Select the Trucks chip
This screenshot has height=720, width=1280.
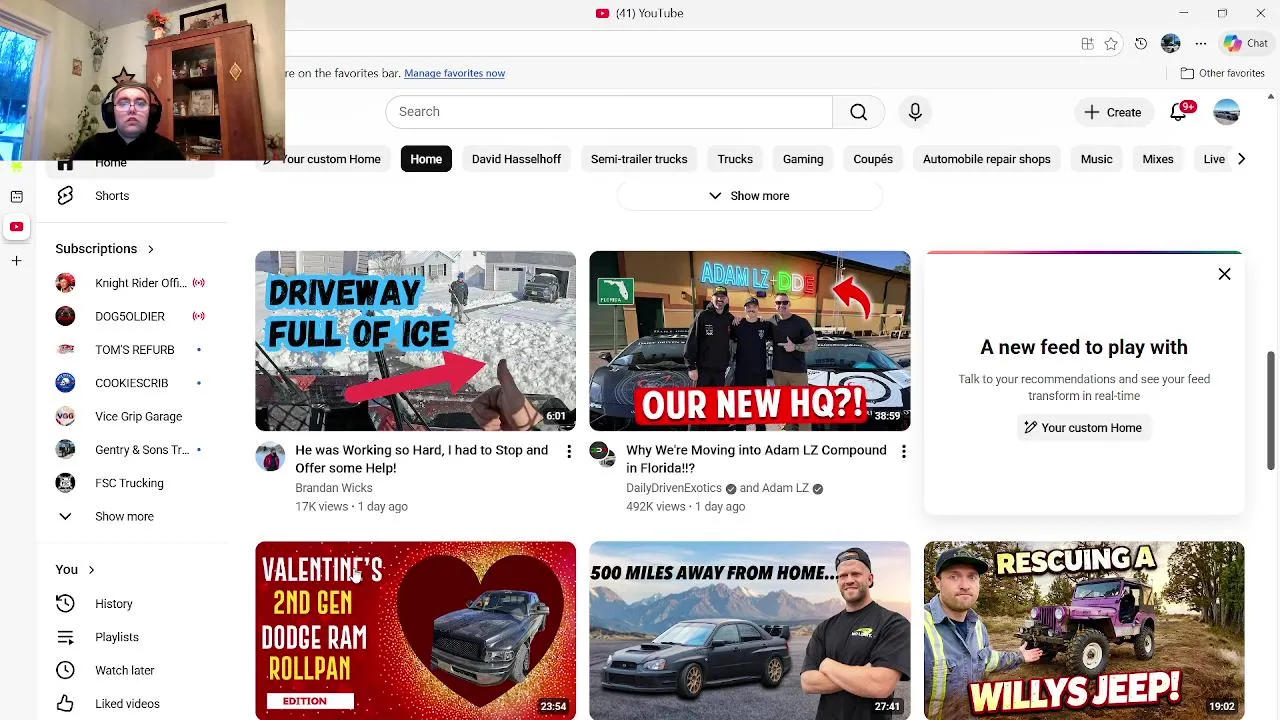pyautogui.click(x=735, y=159)
